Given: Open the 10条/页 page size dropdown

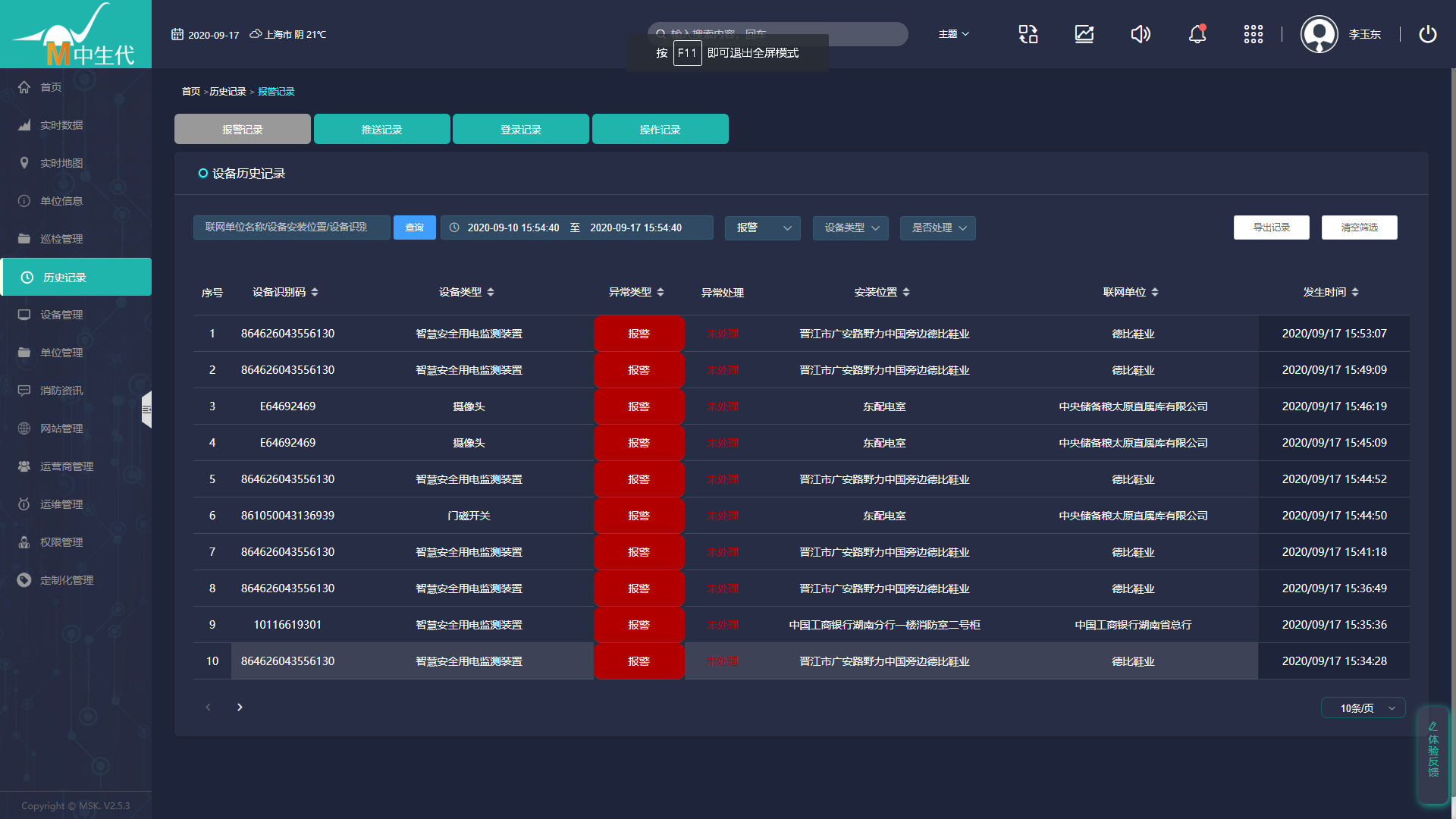Looking at the screenshot, I should (1363, 708).
